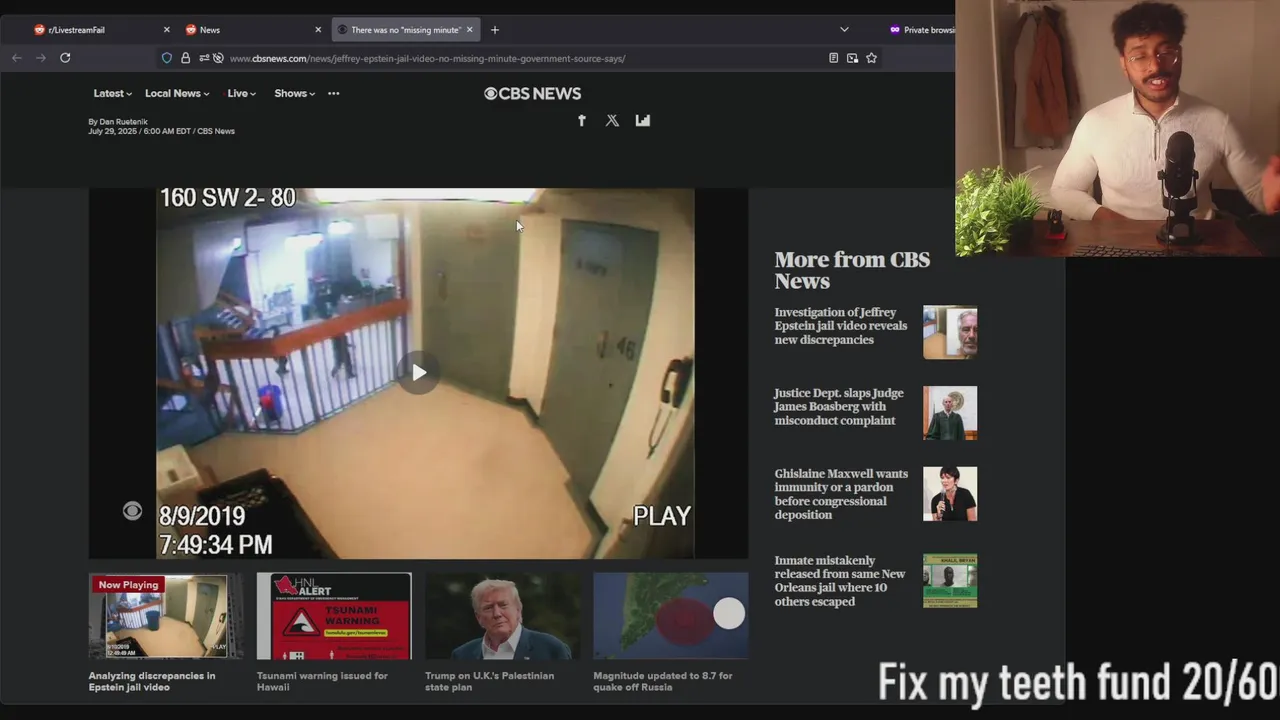This screenshot has height=720, width=1280.
Task: Go forward using the browser forward arrow
Action: pos(41,58)
